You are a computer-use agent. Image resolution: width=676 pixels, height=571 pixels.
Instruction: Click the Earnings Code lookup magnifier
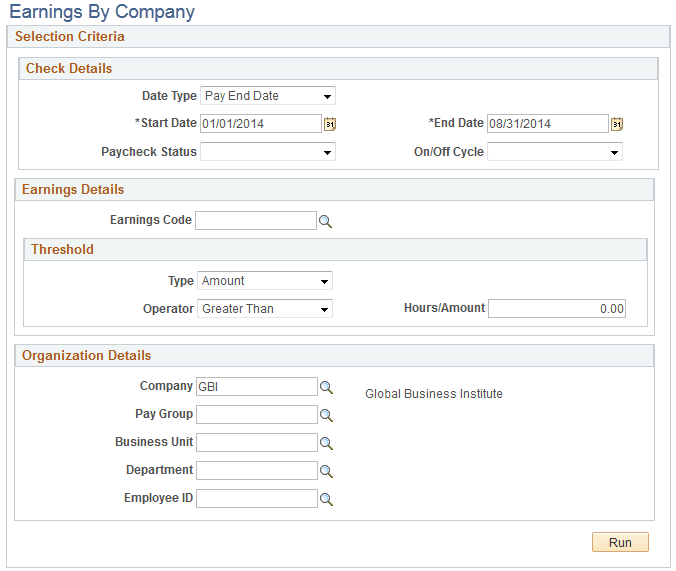tap(325, 221)
